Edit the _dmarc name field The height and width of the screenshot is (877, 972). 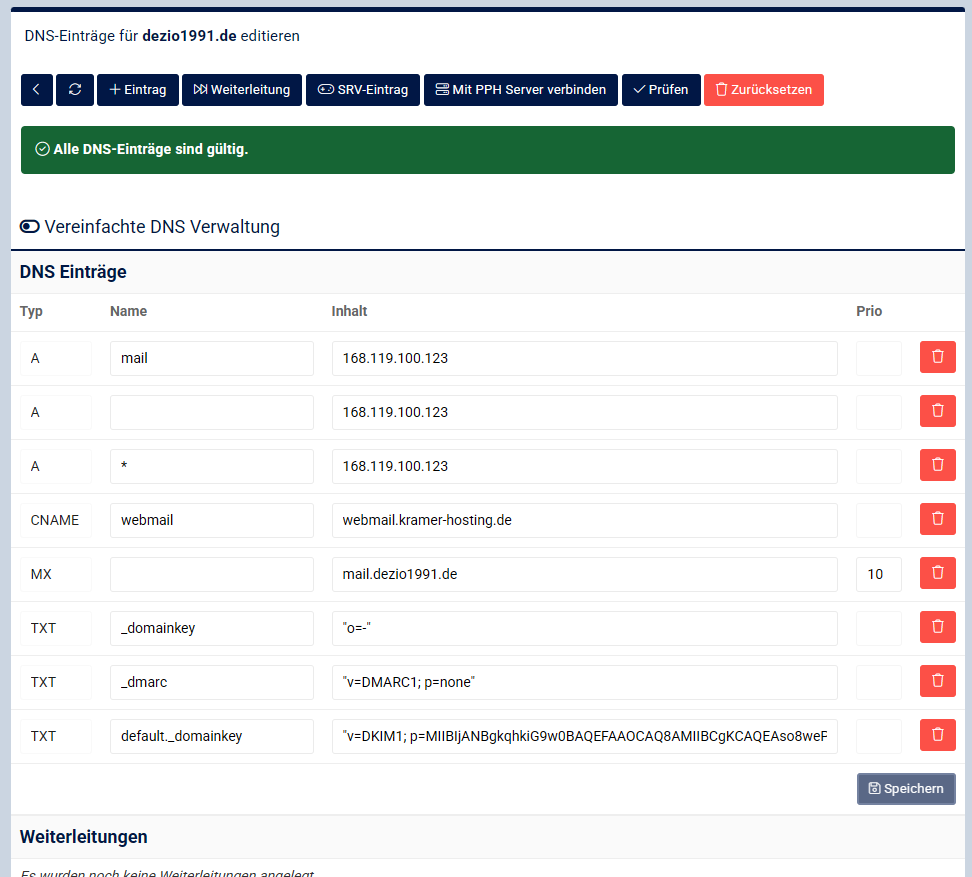(212, 682)
